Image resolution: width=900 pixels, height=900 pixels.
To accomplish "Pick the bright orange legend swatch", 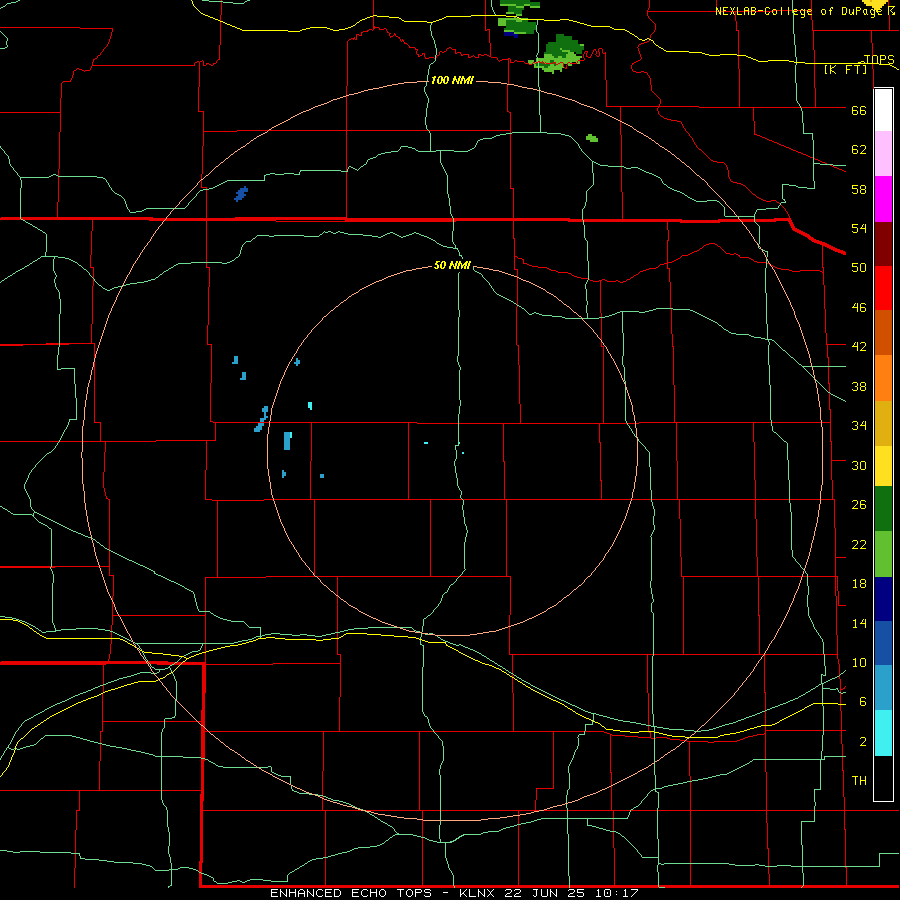I will (x=883, y=378).
